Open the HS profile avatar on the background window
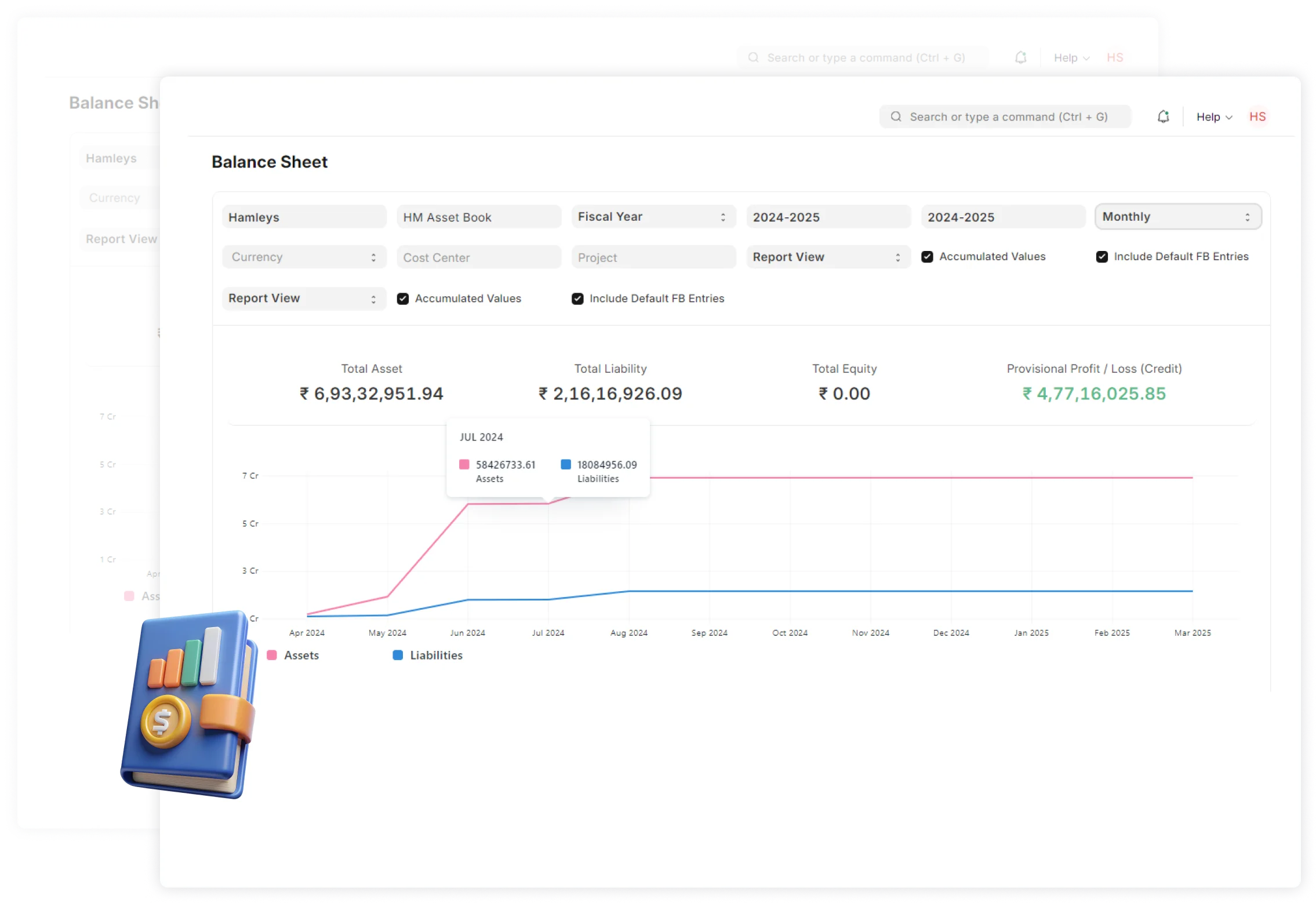The height and width of the screenshot is (903, 1316). click(x=1114, y=57)
